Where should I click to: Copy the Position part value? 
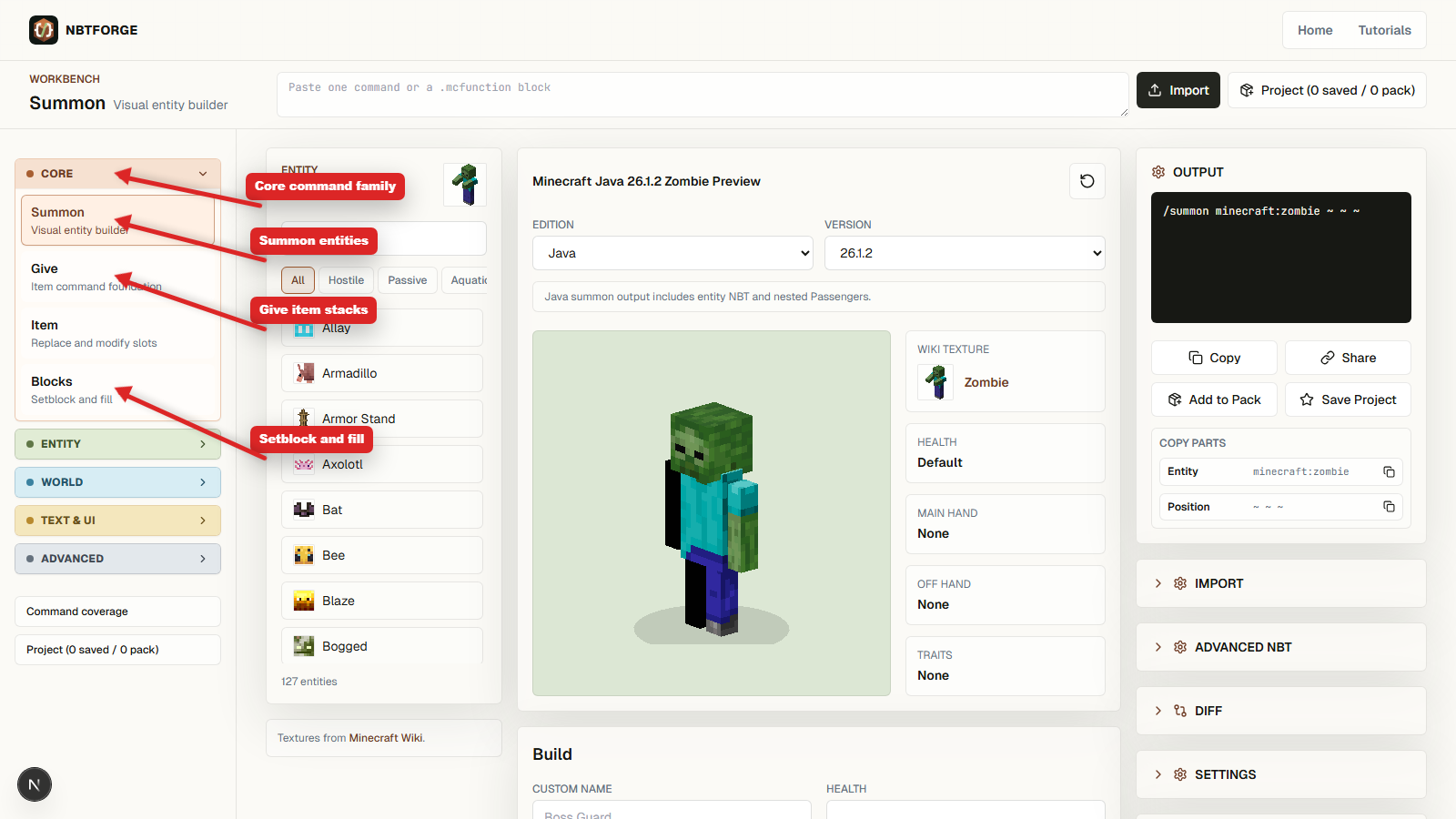point(1389,507)
